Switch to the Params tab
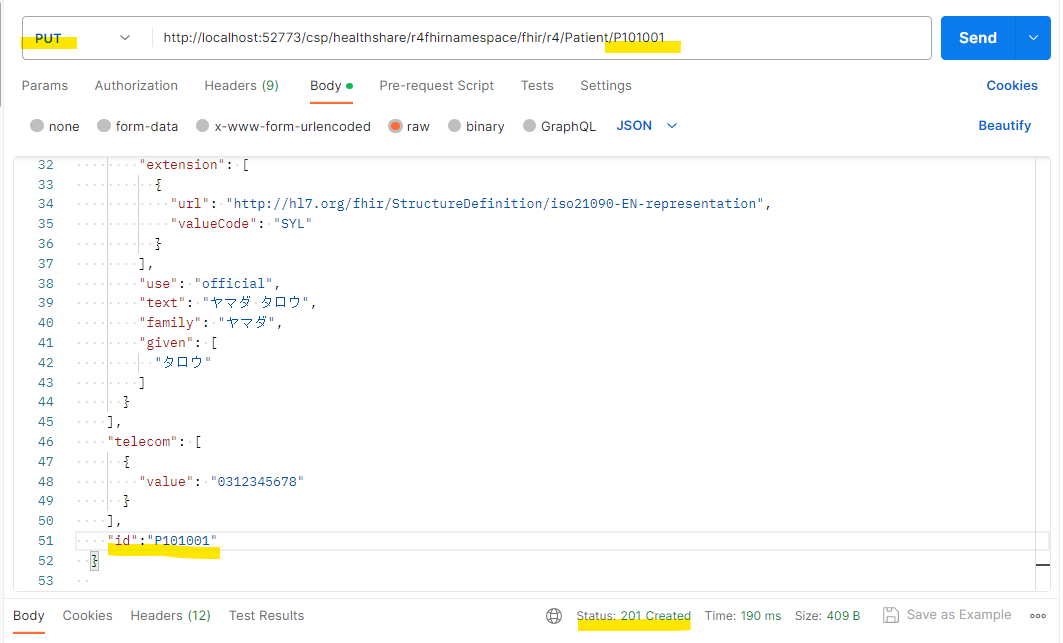The height and width of the screenshot is (643, 1063). 45,86
